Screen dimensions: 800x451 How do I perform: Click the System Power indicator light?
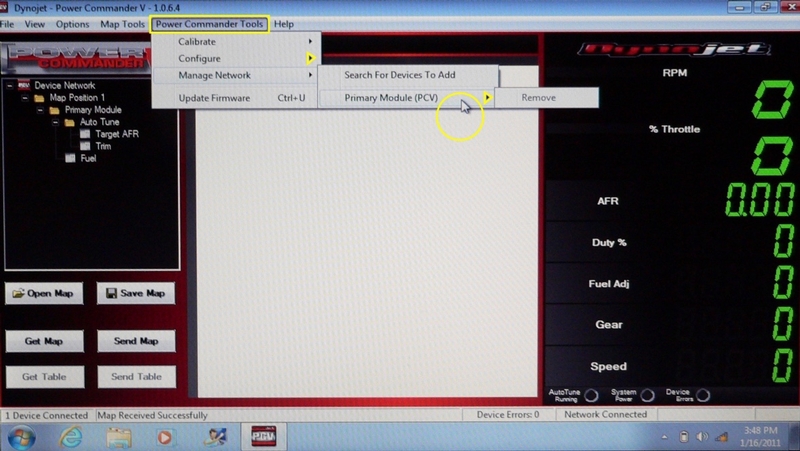pos(647,395)
